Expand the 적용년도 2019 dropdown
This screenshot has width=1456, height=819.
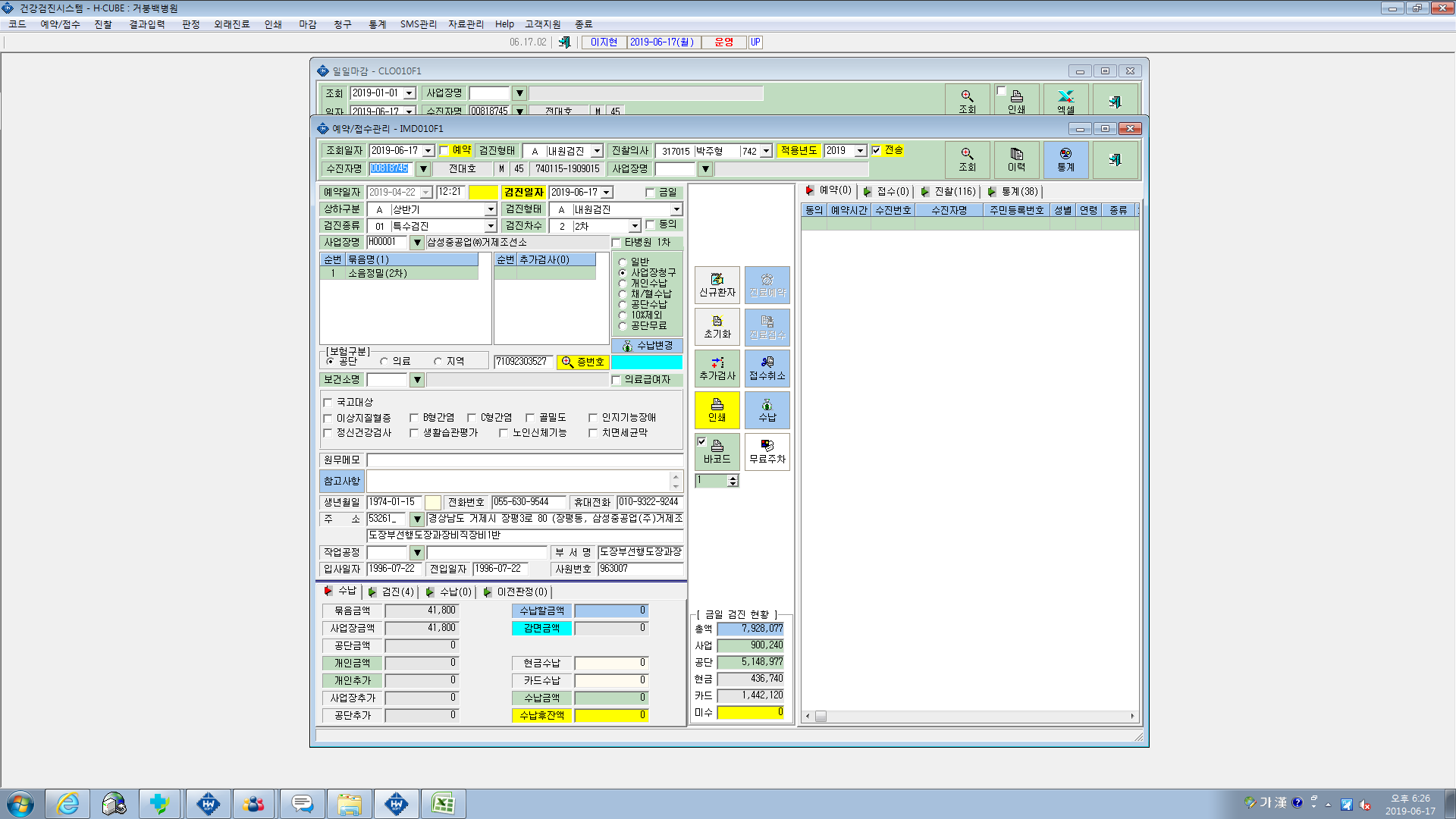click(860, 151)
